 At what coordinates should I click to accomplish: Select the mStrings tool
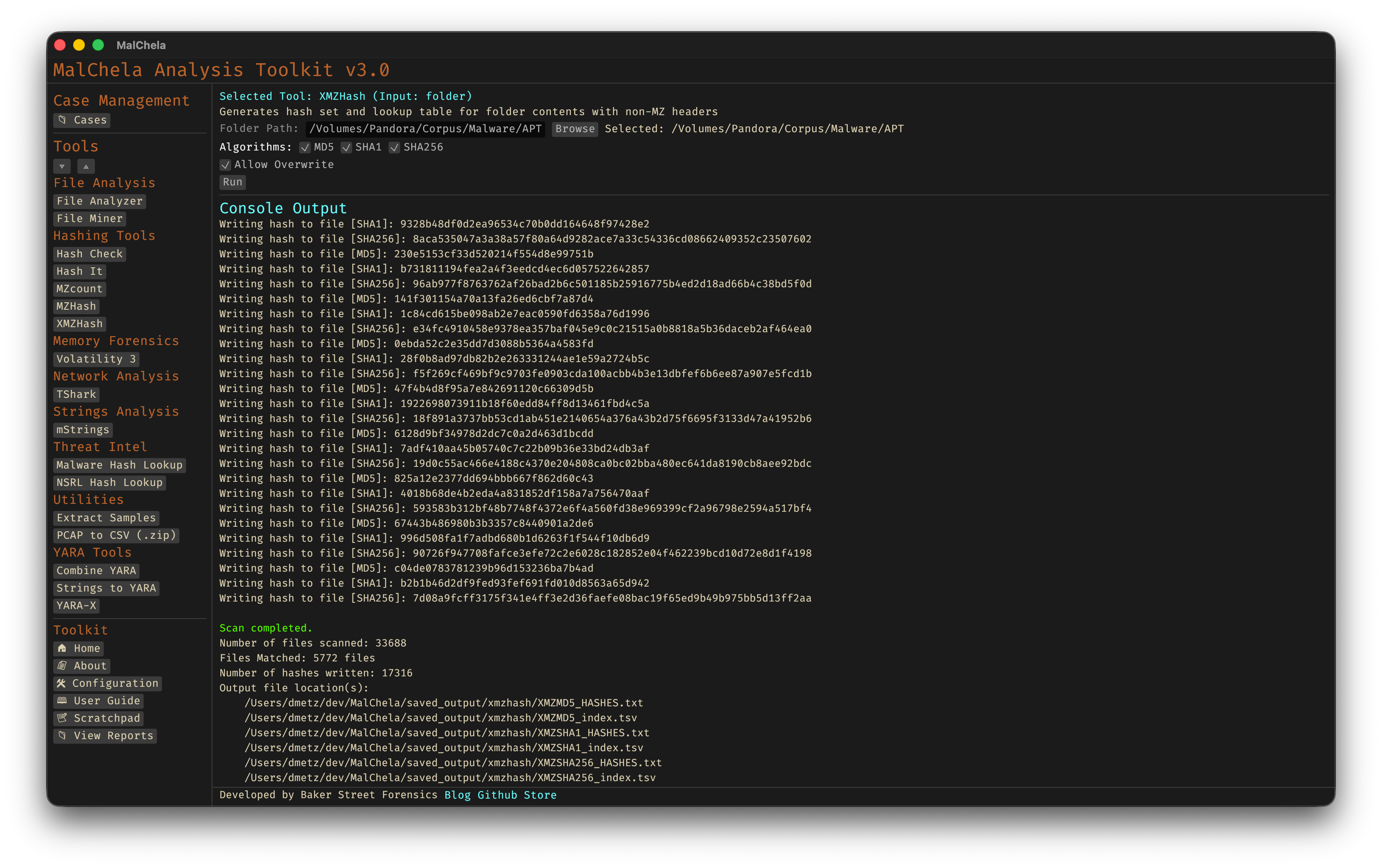pos(83,430)
